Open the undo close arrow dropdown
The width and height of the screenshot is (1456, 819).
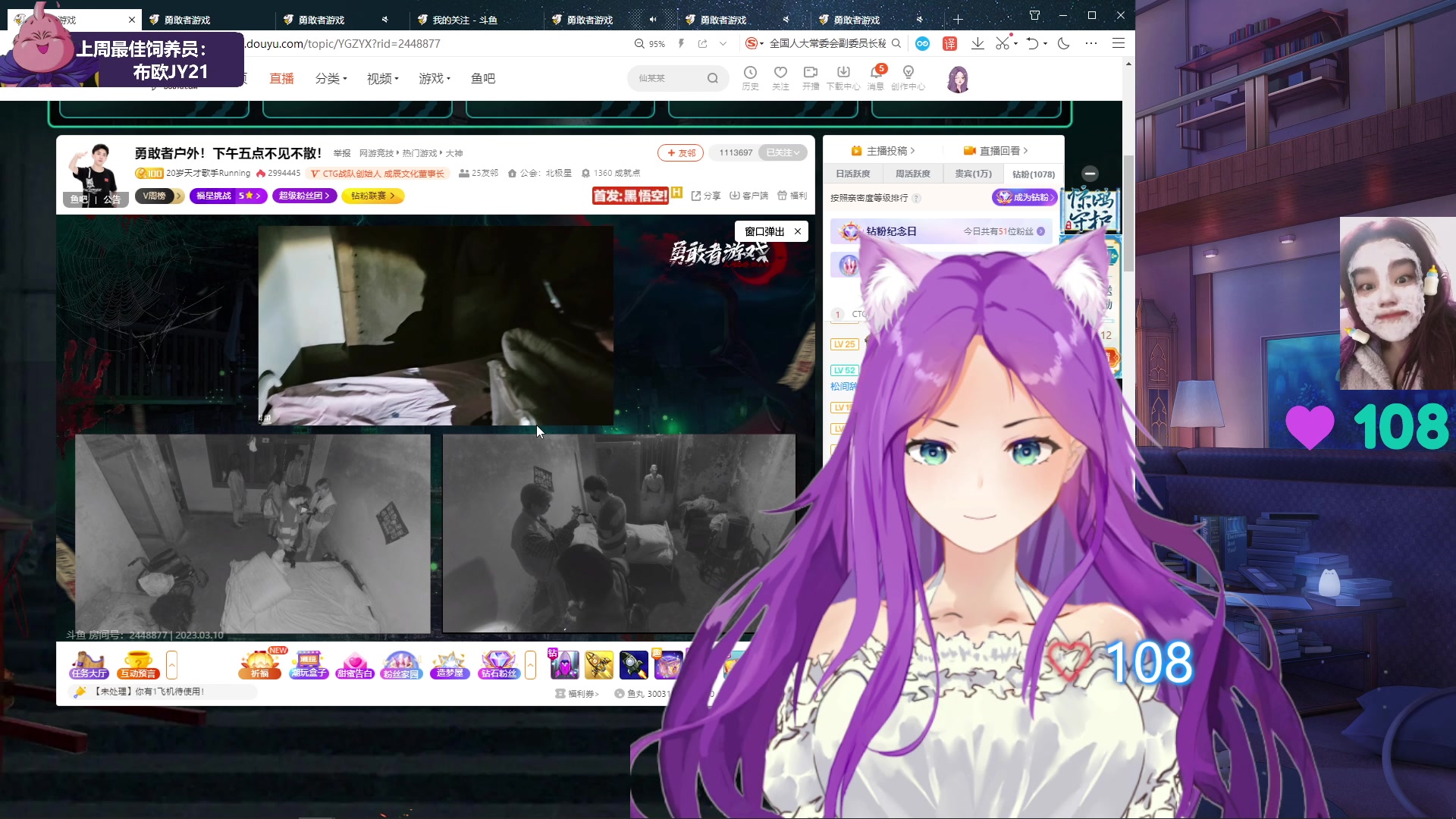tap(1045, 43)
